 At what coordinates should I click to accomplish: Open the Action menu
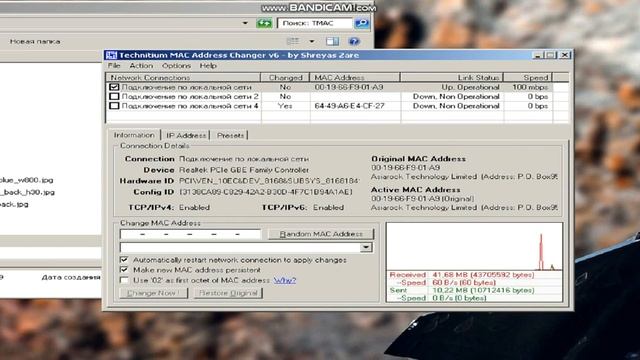(x=141, y=66)
